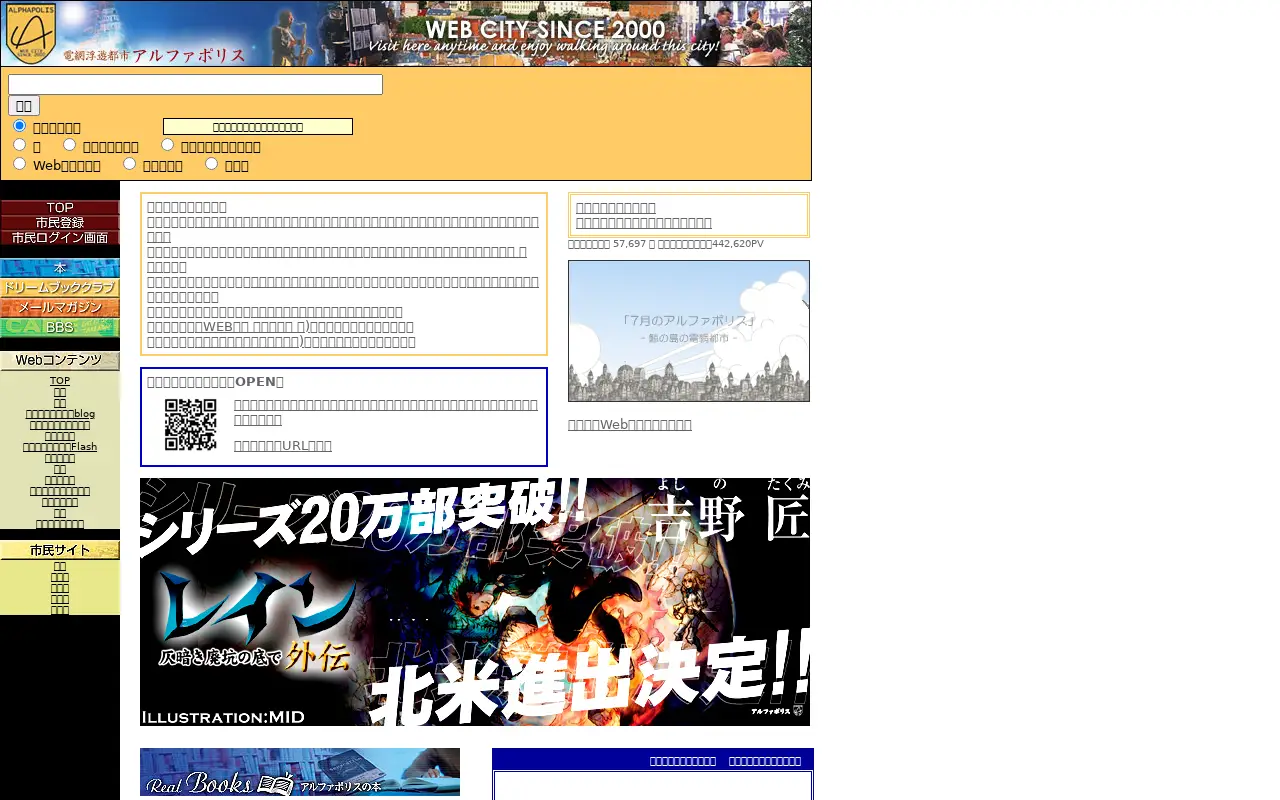This screenshot has height=800, width=1280.
Task: Open the underlined TOP link under Webコンテンツ
Action: coord(60,381)
